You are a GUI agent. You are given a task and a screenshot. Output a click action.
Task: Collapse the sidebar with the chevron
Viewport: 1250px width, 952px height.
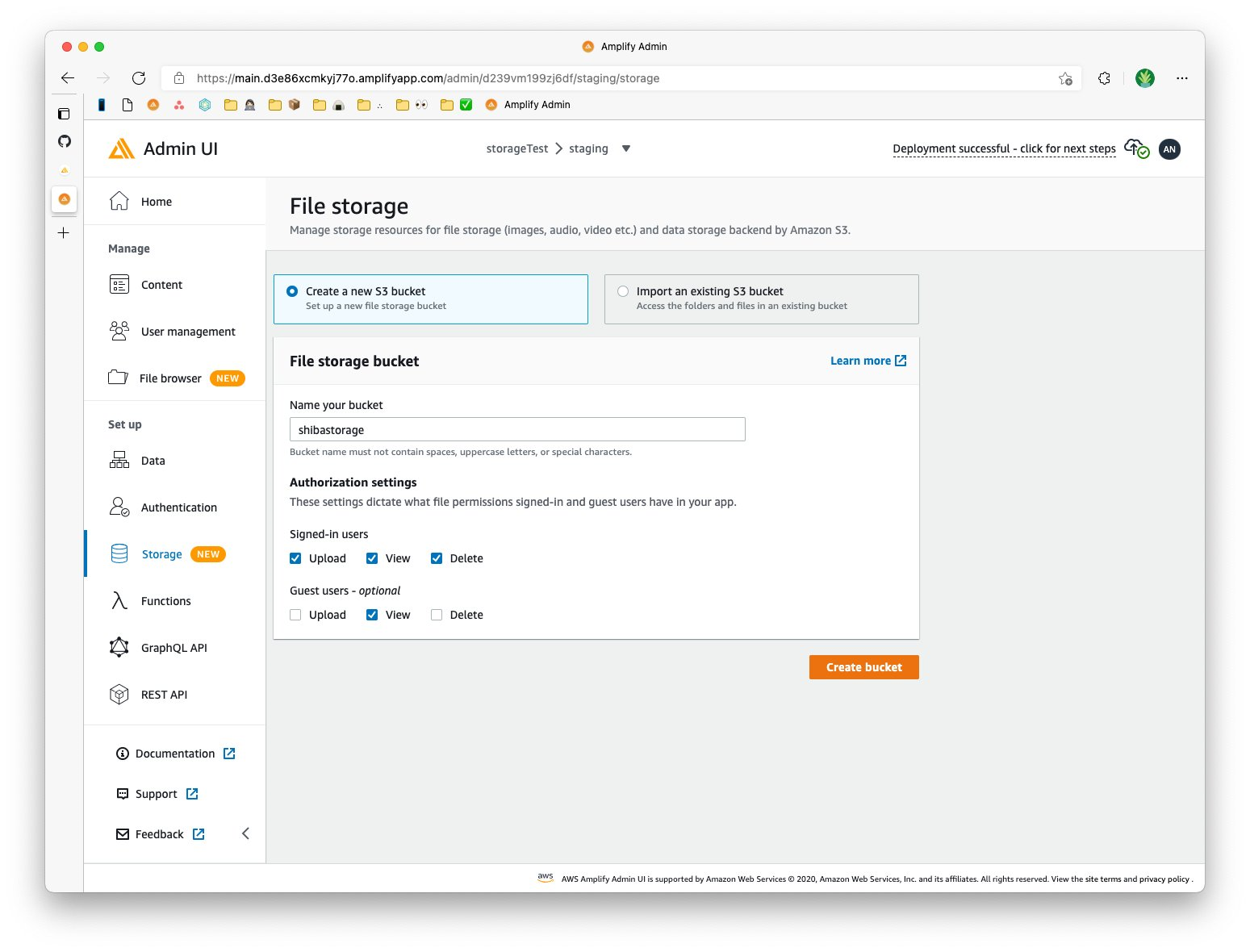click(246, 833)
